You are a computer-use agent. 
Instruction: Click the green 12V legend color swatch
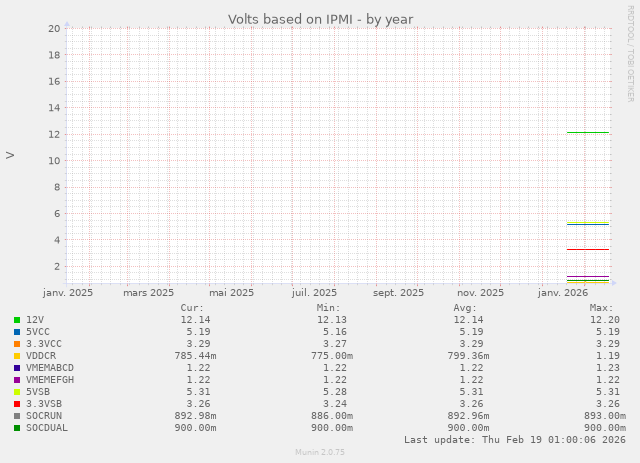tap(17, 320)
